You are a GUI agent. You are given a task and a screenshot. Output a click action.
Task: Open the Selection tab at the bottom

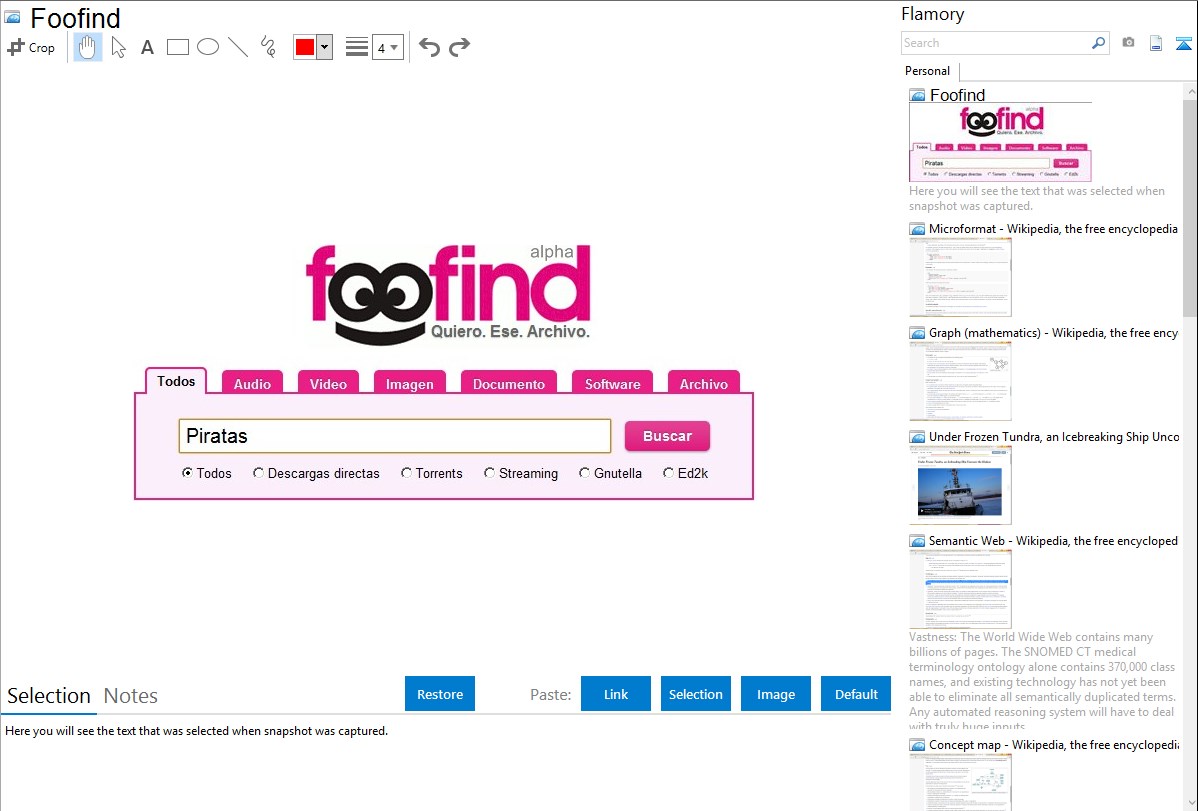[48, 696]
